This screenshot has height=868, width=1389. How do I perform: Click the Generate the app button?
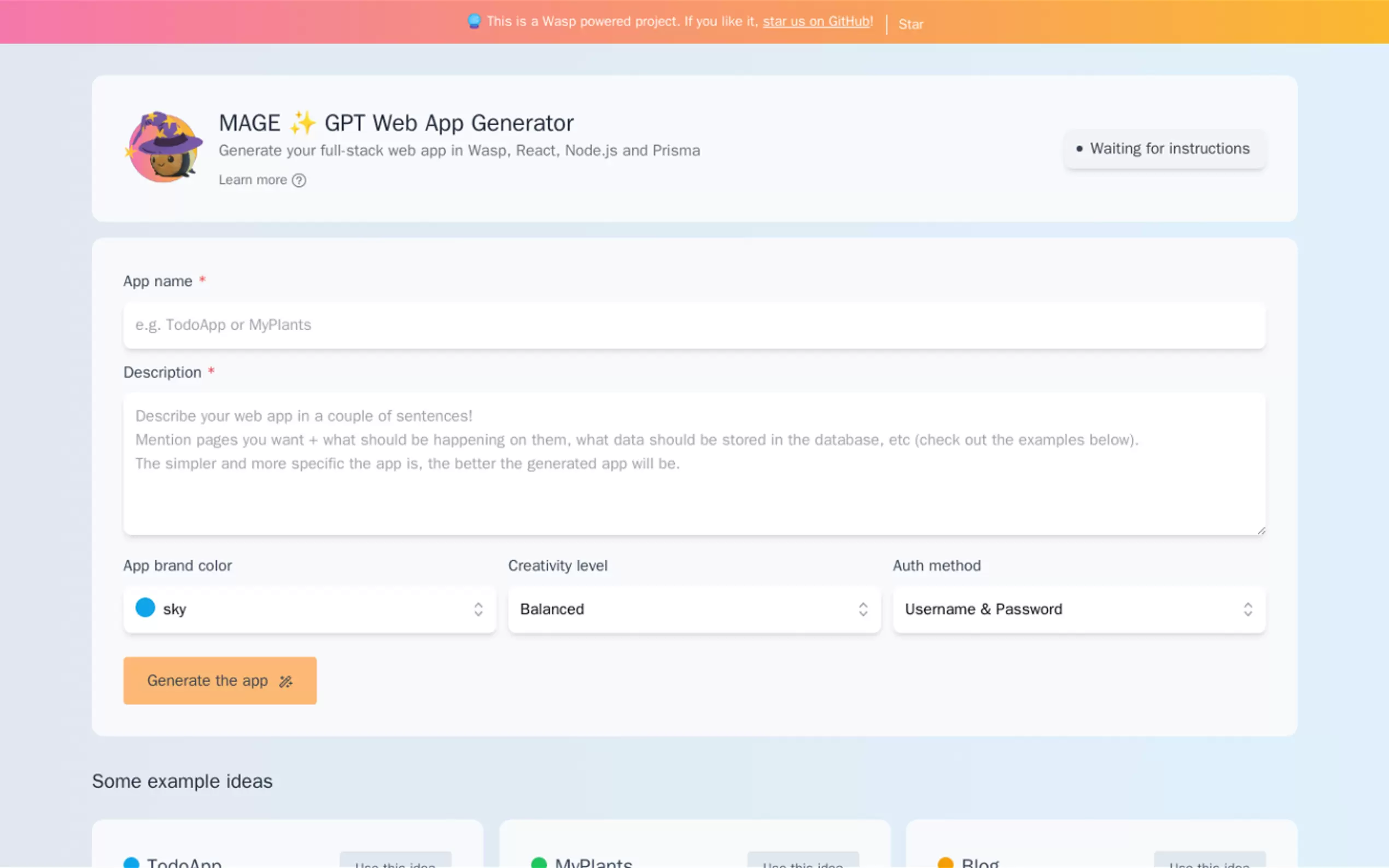click(x=220, y=681)
